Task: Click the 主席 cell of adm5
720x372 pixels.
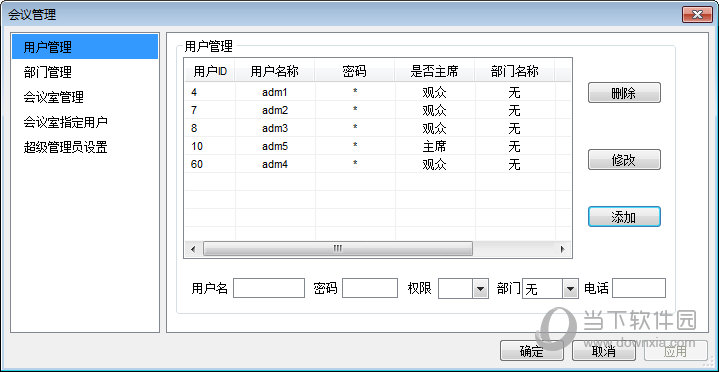Action: pos(434,146)
